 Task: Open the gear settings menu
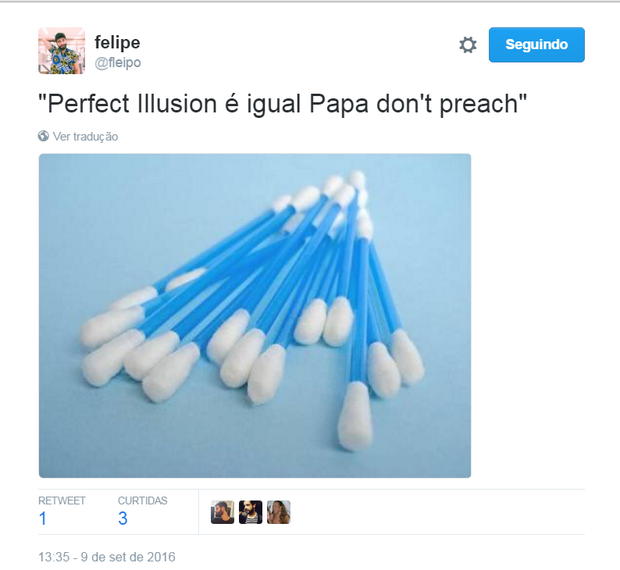point(468,45)
